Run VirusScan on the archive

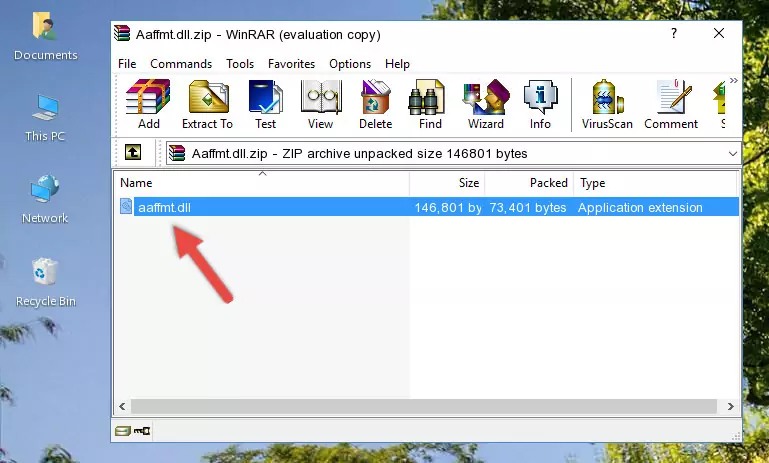coord(607,104)
